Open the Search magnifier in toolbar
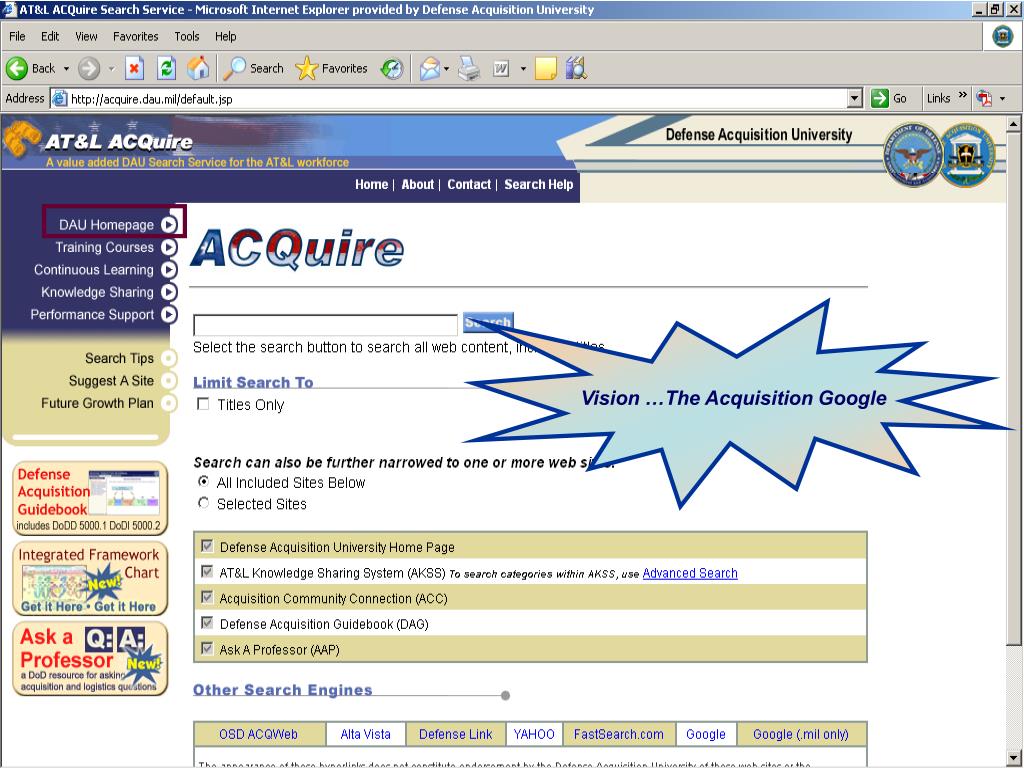 [234, 69]
